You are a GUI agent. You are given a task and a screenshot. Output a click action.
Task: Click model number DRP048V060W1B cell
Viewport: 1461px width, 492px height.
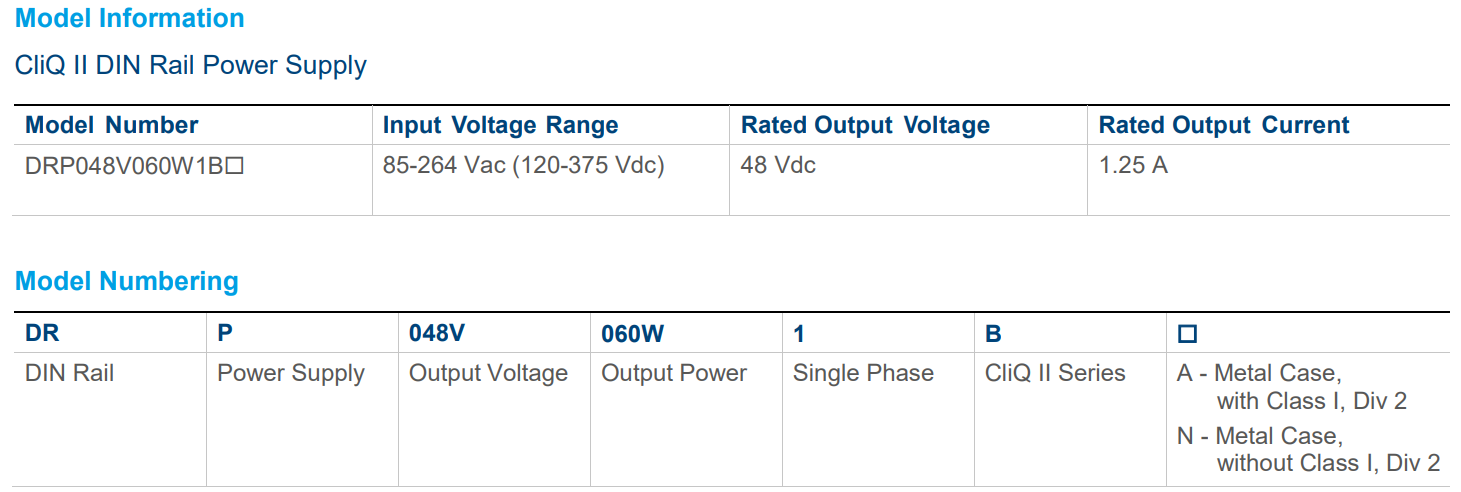pyautogui.click(x=135, y=166)
